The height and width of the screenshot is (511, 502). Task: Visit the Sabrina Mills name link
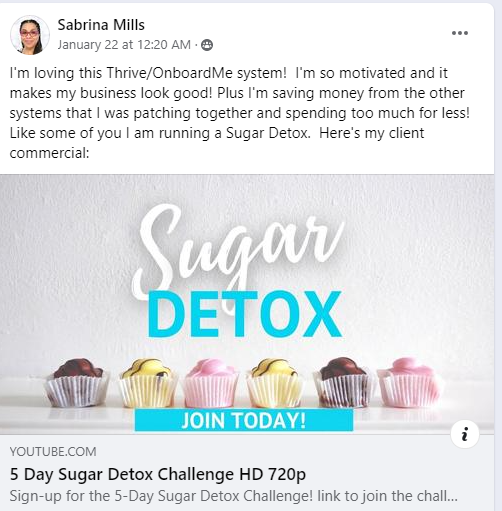(x=101, y=25)
